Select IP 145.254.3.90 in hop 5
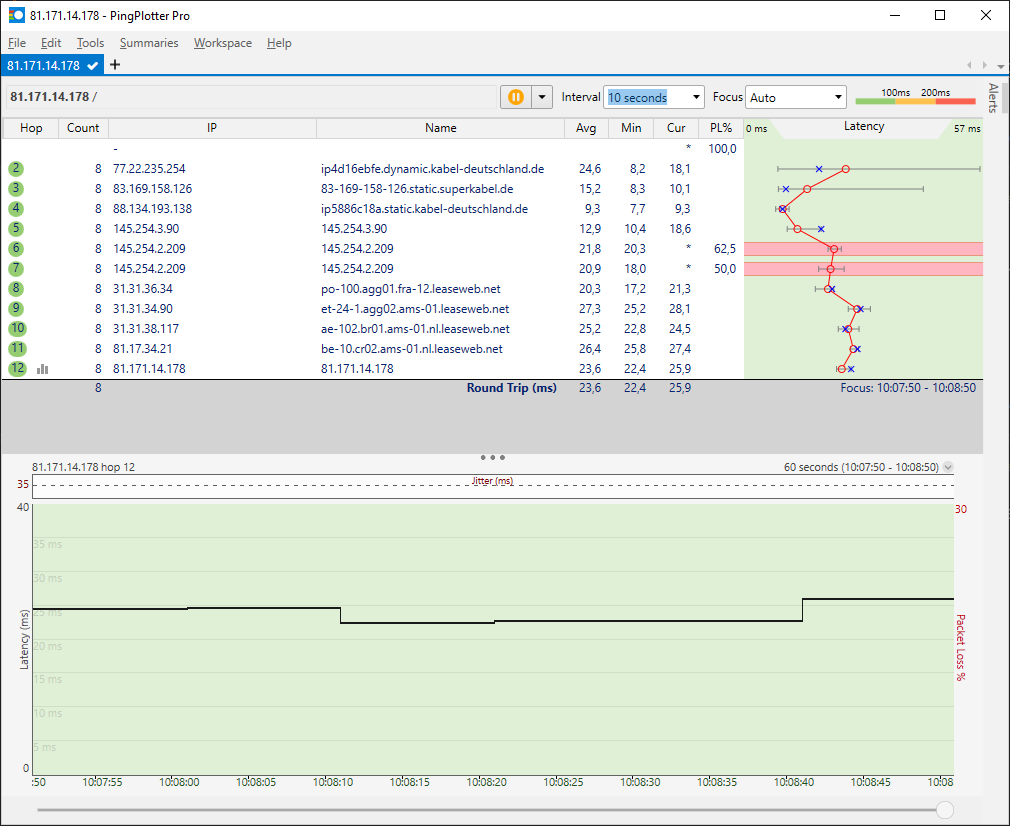1010x826 pixels. (x=146, y=229)
